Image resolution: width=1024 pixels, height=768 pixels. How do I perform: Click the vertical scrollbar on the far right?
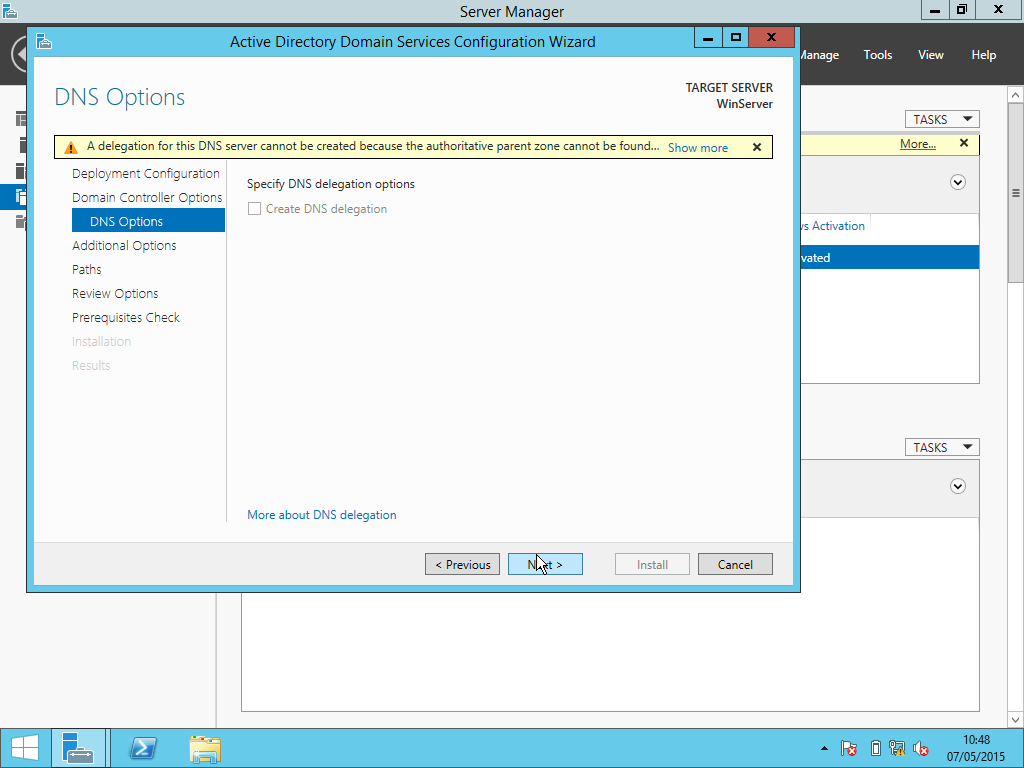tap(1015, 190)
